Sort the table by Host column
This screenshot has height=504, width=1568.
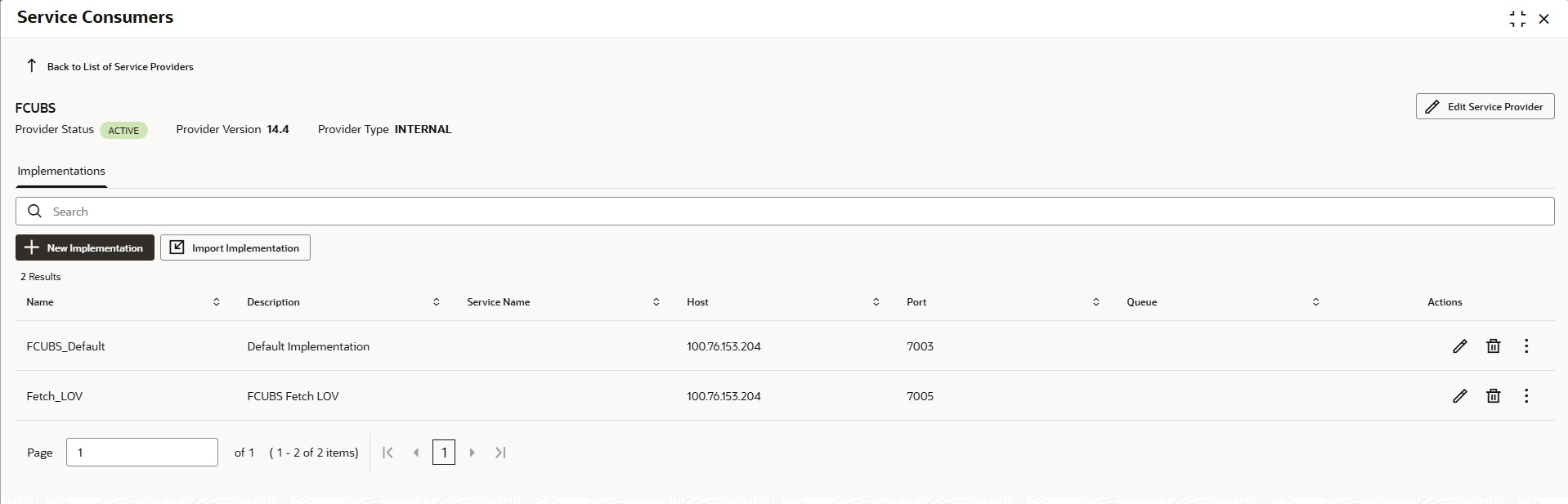tap(876, 302)
